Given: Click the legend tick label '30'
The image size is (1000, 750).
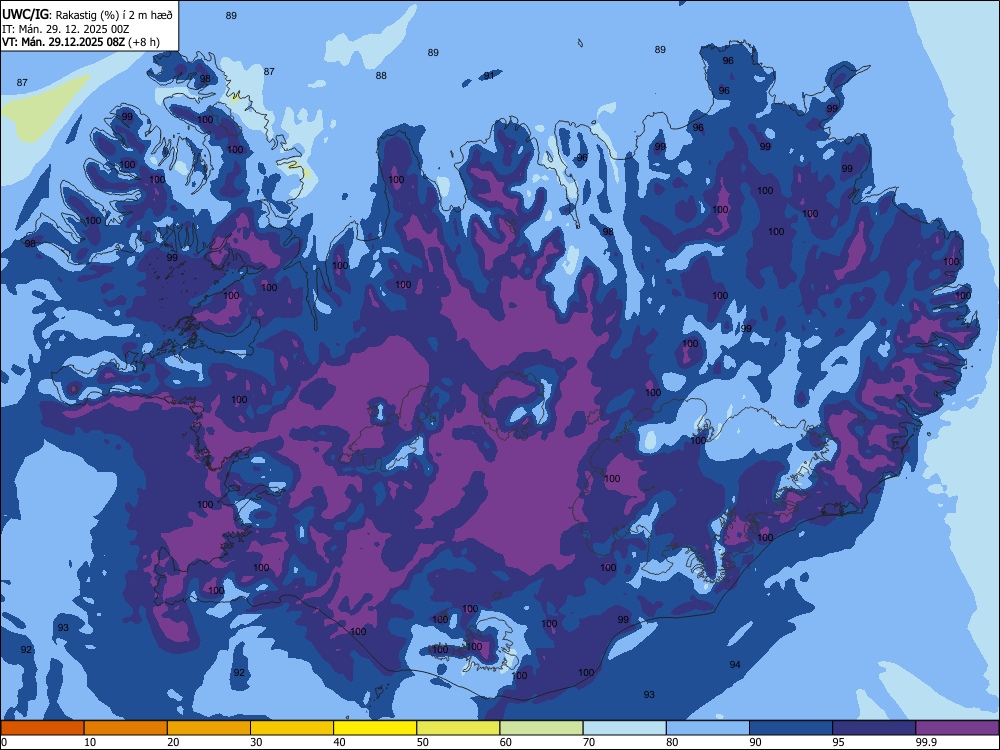Looking at the screenshot, I should coord(256,742).
